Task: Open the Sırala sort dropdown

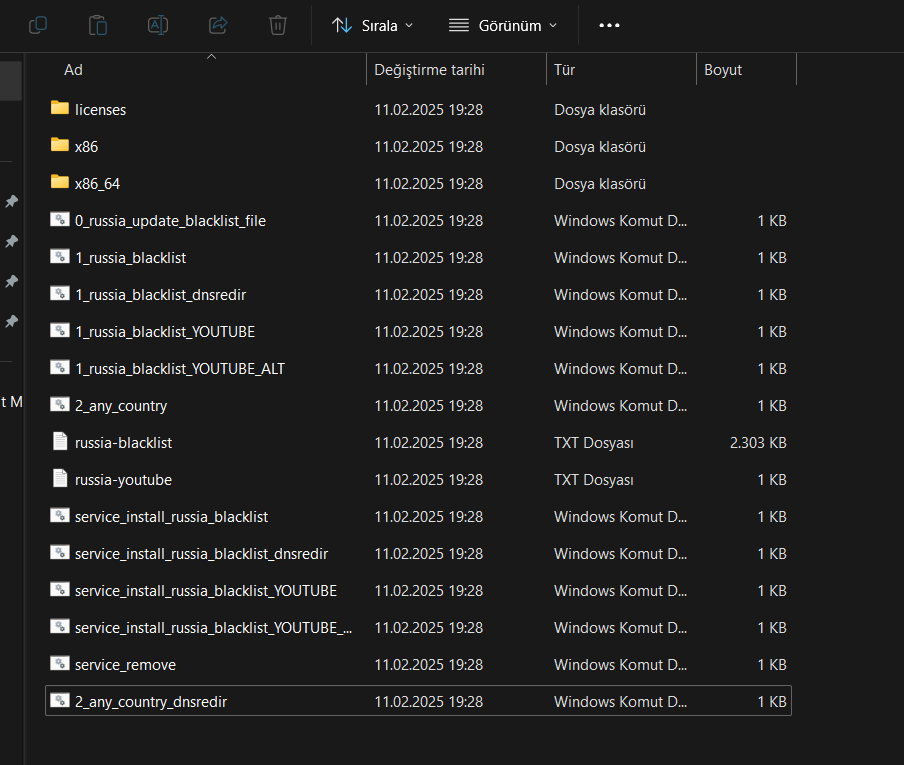Action: [372, 25]
